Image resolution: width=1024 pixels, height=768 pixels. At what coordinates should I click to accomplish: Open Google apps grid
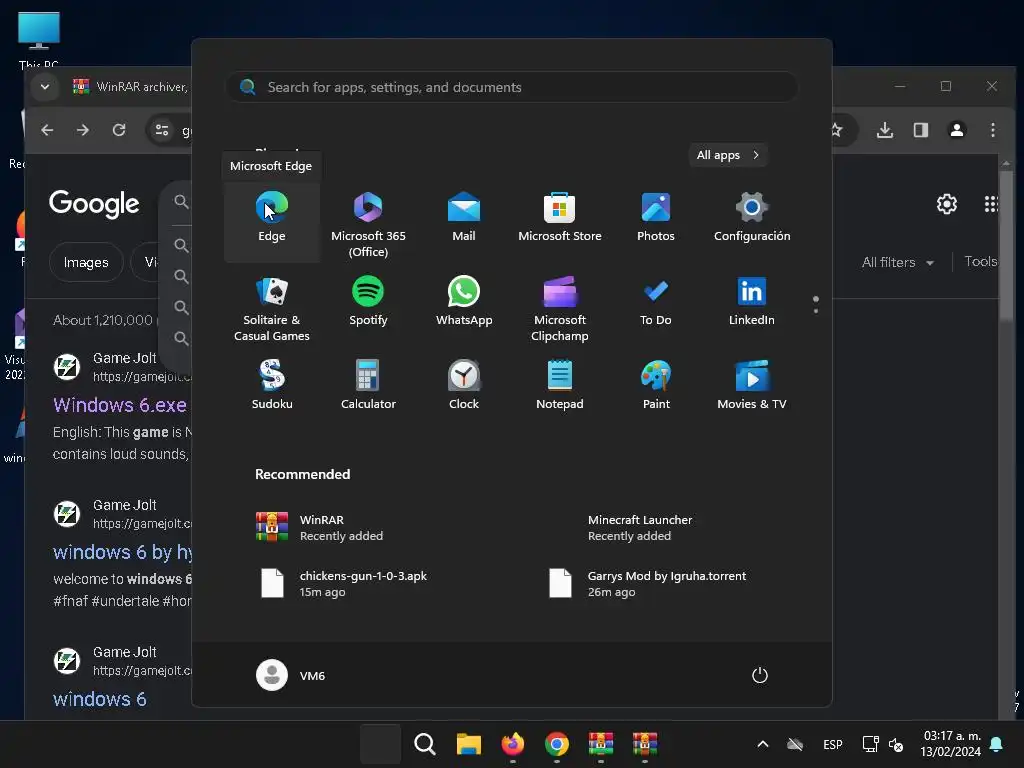(991, 204)
